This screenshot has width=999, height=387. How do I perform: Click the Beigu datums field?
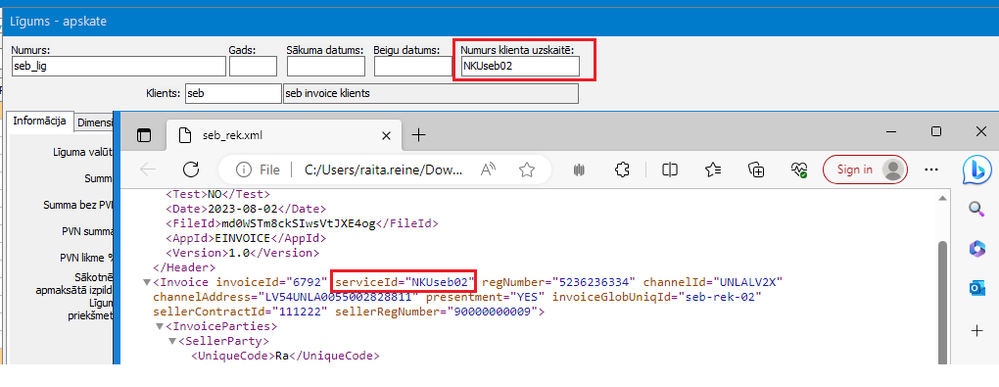413,66
